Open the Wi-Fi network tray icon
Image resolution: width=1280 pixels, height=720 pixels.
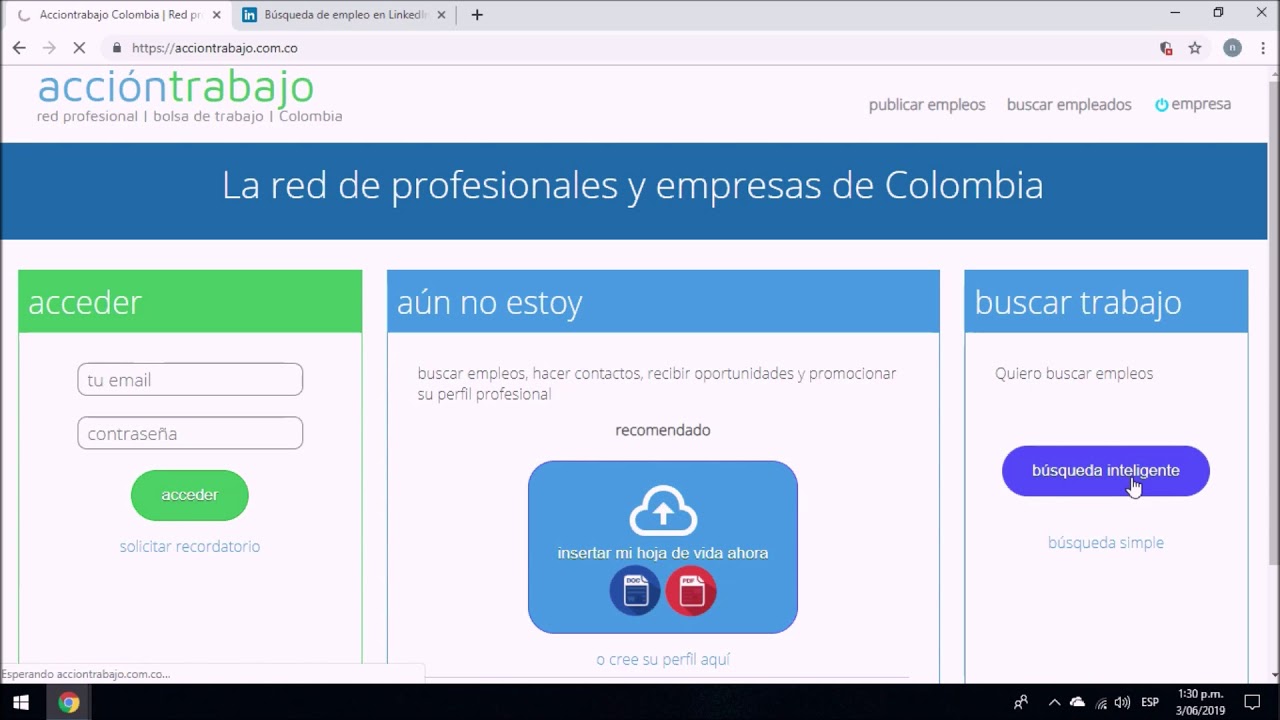click(x=1101, y=702)
